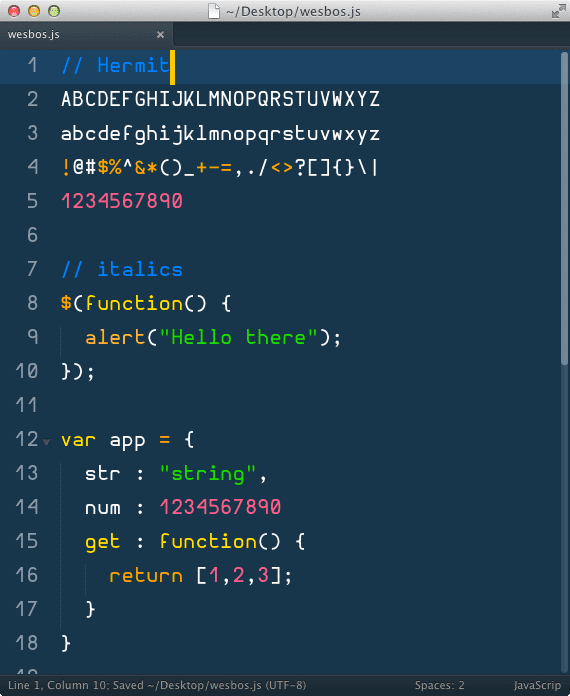This screenshot has height=696, width=570.
Task: Click the // italics comment on line 7
Action: [122, 269]
